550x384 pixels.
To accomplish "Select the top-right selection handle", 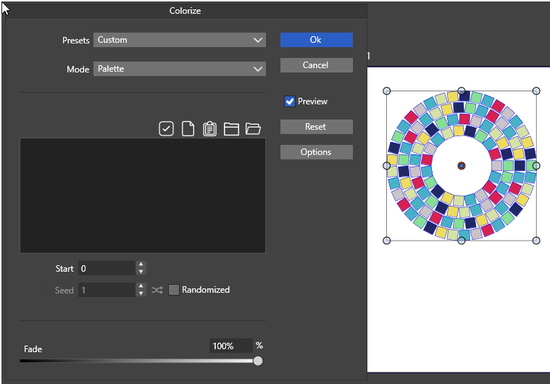I will coord(536,91).
